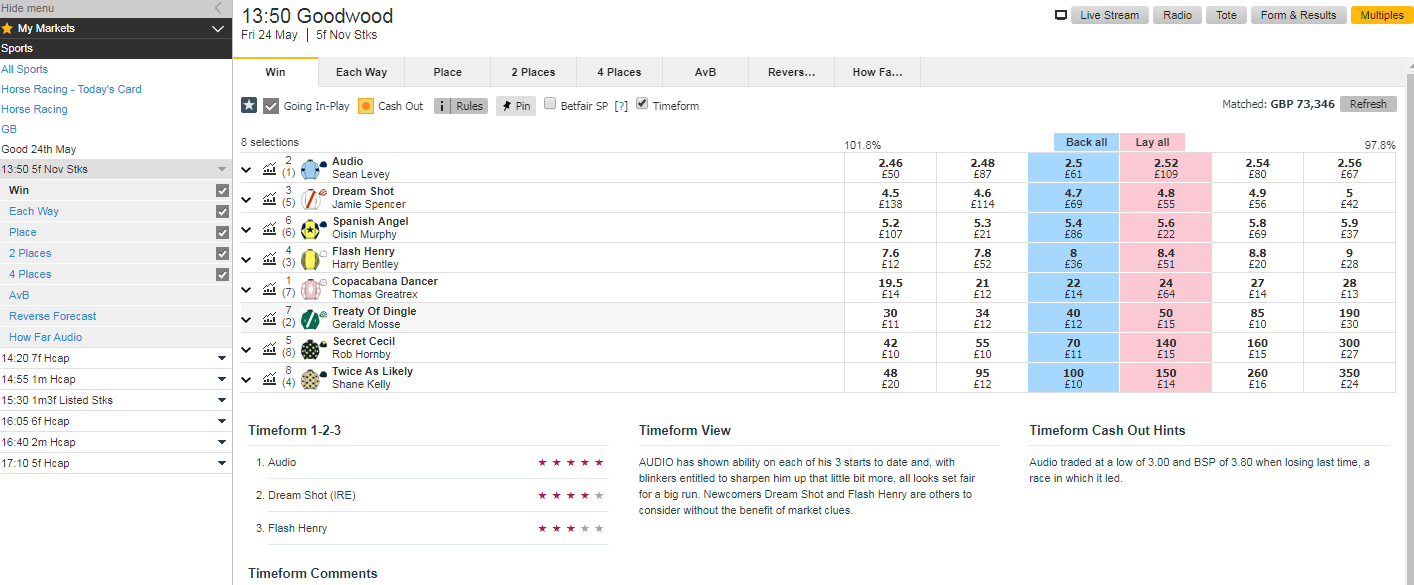Enable the Betfair SP checkbox
Screen dimensions: 1414x585
[550, 104]
